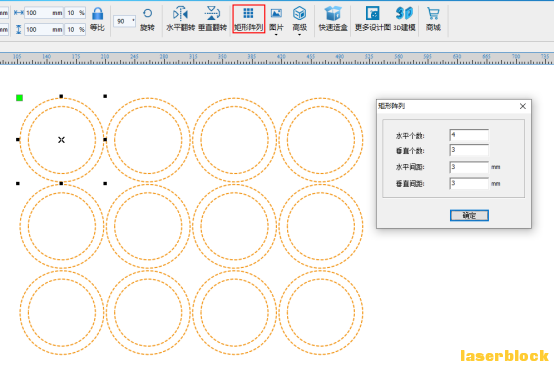The height and width of the screenshot is (367, 554).
Task: Click the green anchor square on canvas
Action: click(19, 97)
